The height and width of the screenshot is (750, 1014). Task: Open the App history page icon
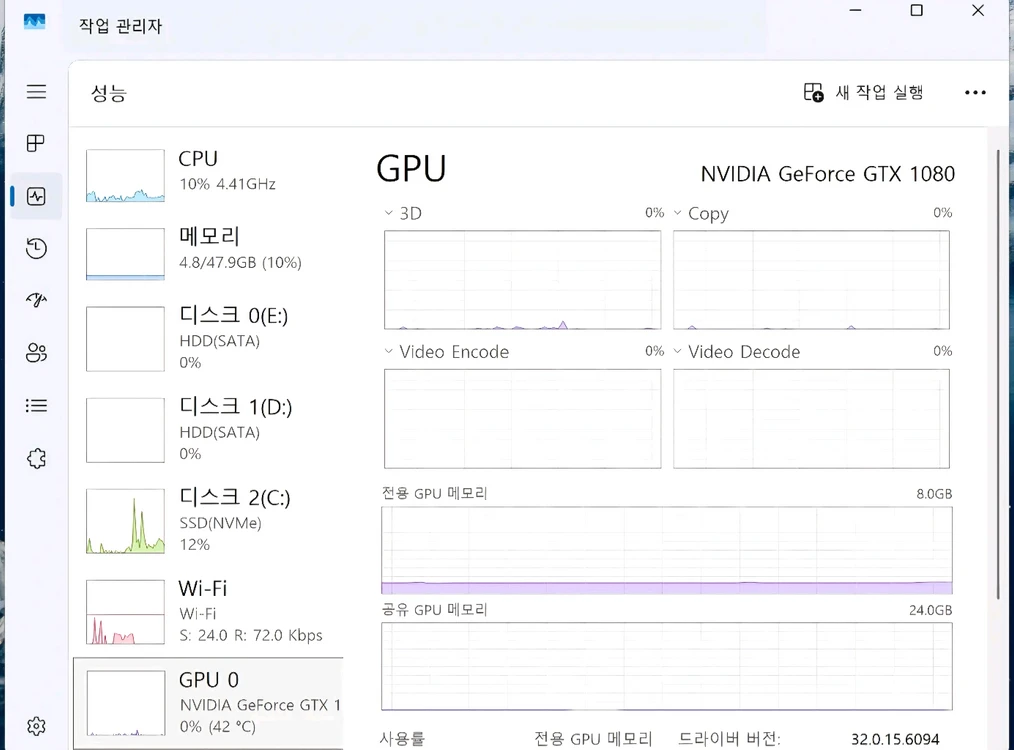click(36, 248)
